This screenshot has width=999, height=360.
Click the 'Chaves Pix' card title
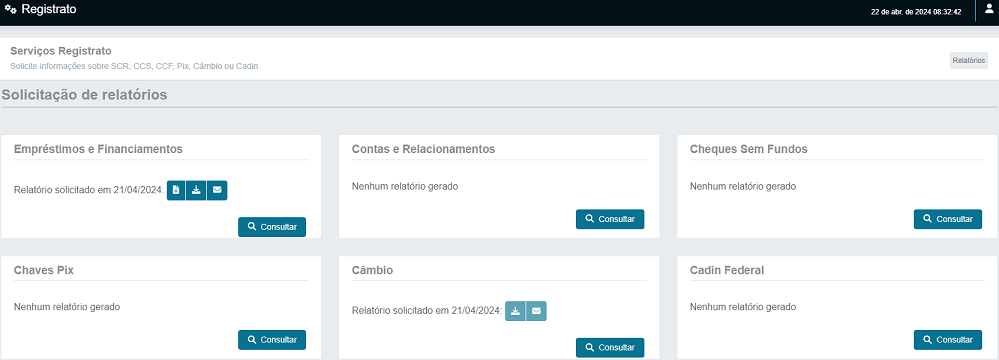[x=44, y=270]
